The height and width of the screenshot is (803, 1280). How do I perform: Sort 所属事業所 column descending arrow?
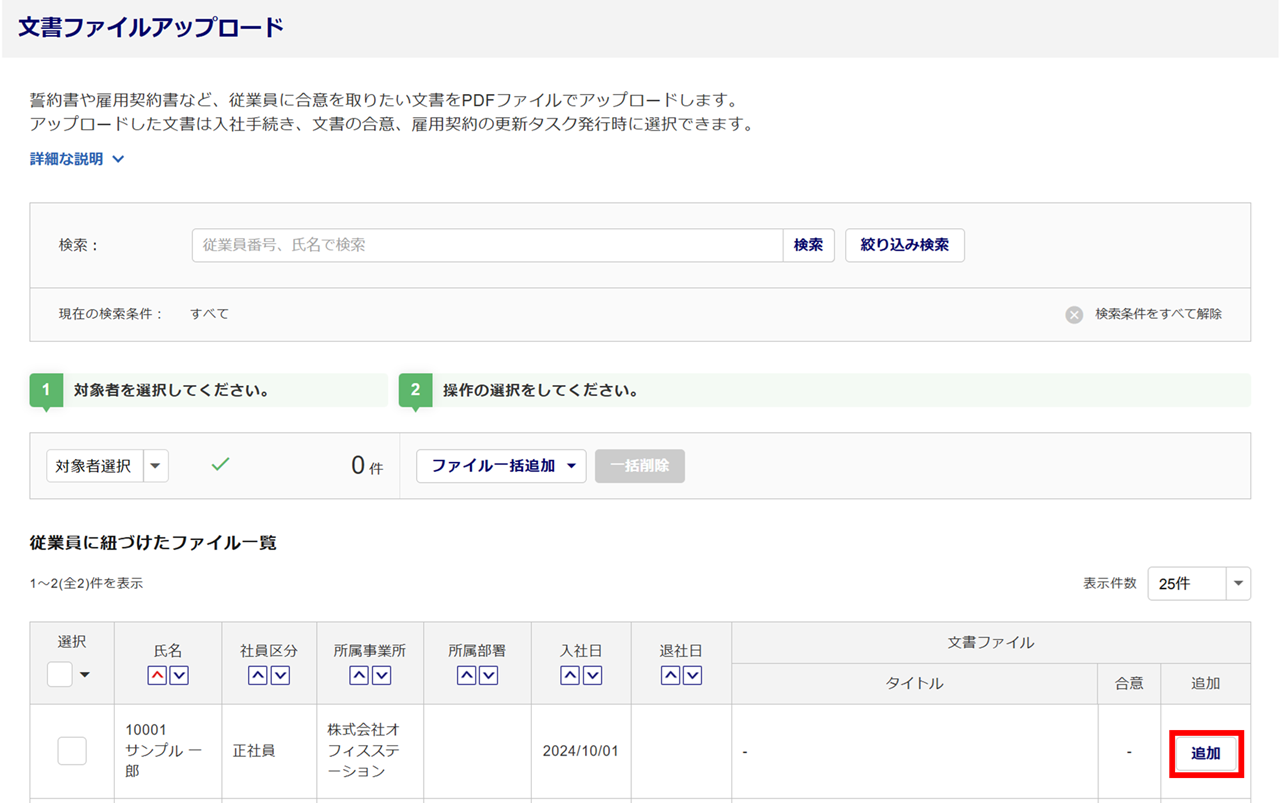pos(382,676)
